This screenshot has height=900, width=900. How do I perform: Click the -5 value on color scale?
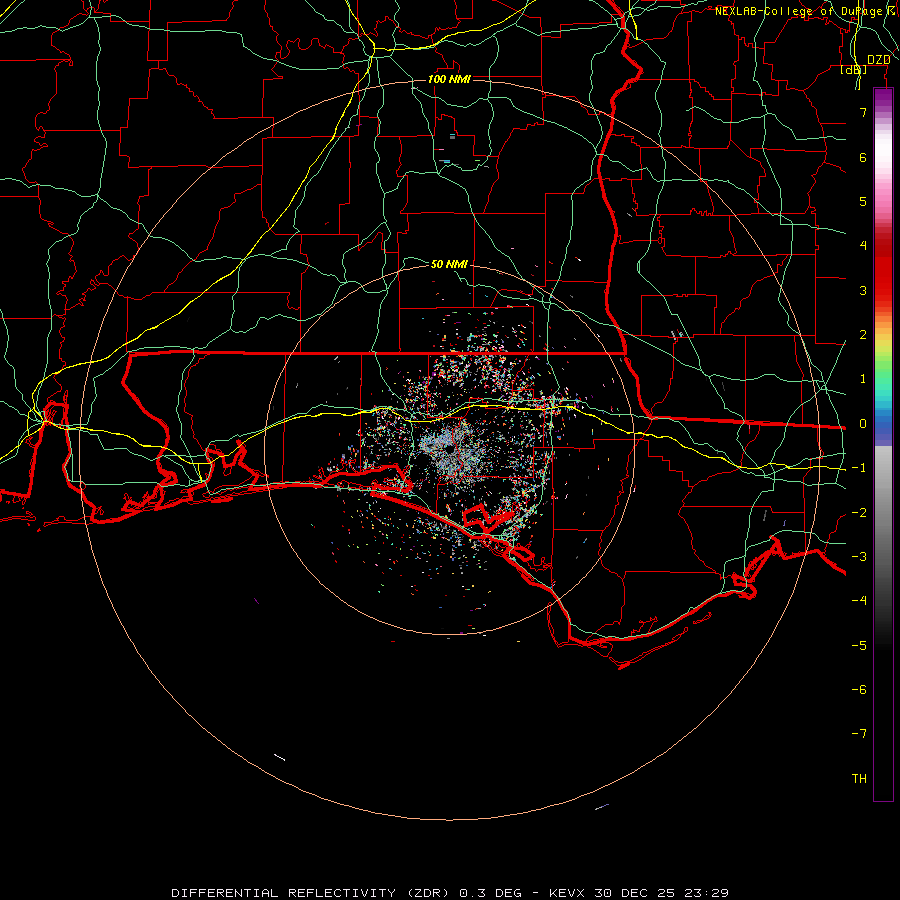[x=859, y=645]
